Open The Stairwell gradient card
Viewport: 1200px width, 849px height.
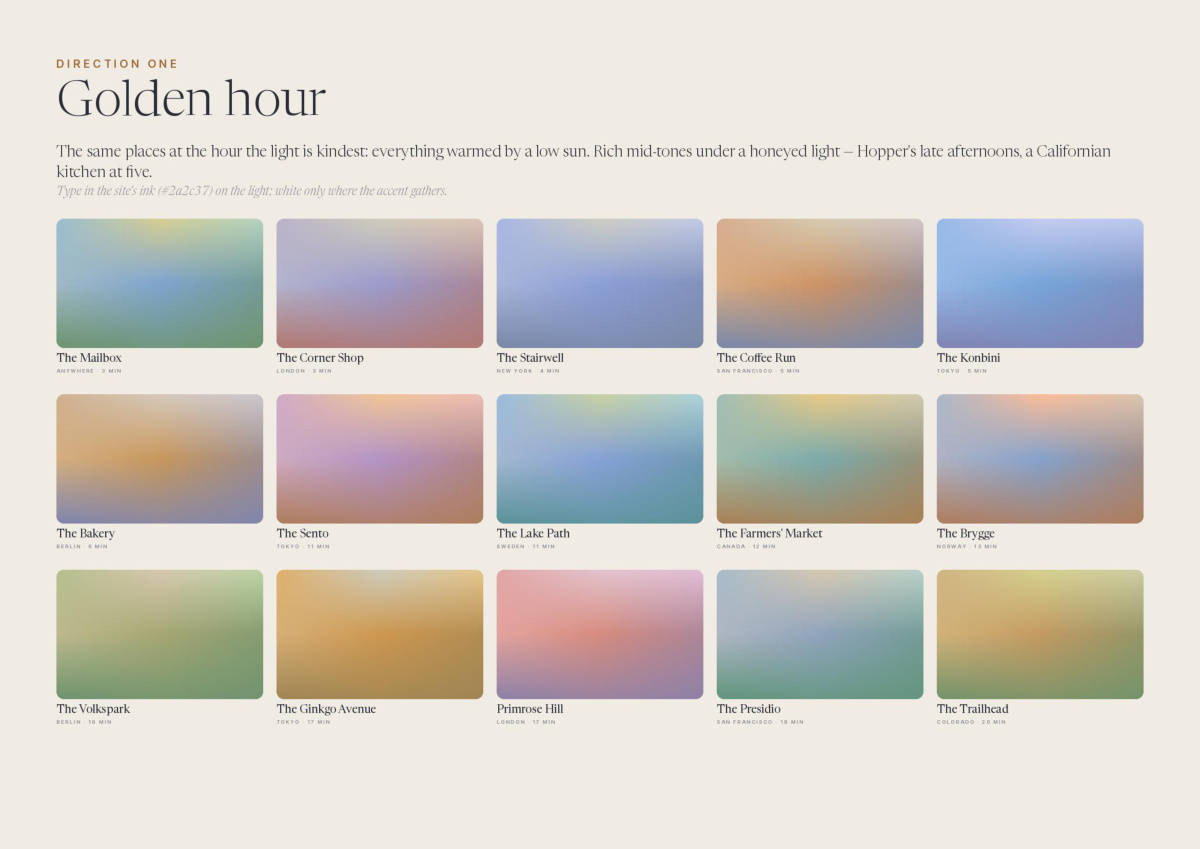point(600,283)
